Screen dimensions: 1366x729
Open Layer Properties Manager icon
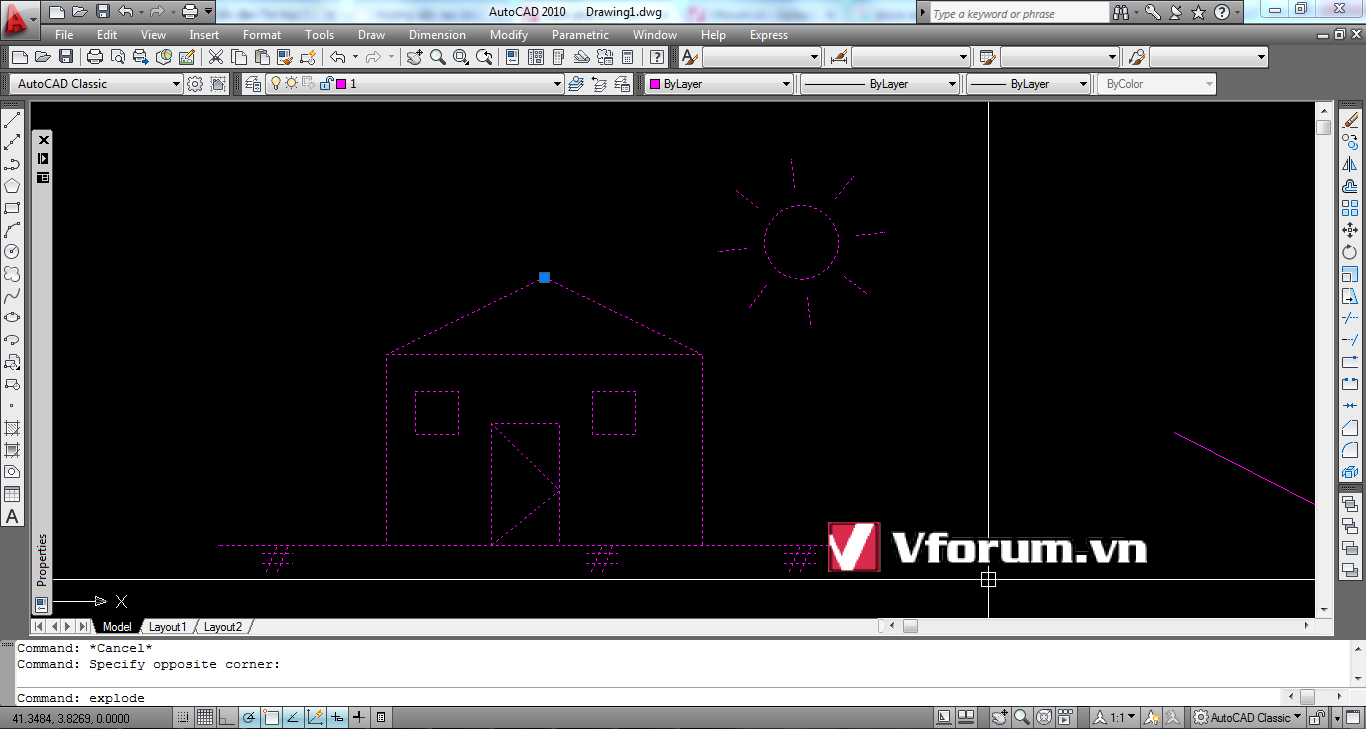252,84
